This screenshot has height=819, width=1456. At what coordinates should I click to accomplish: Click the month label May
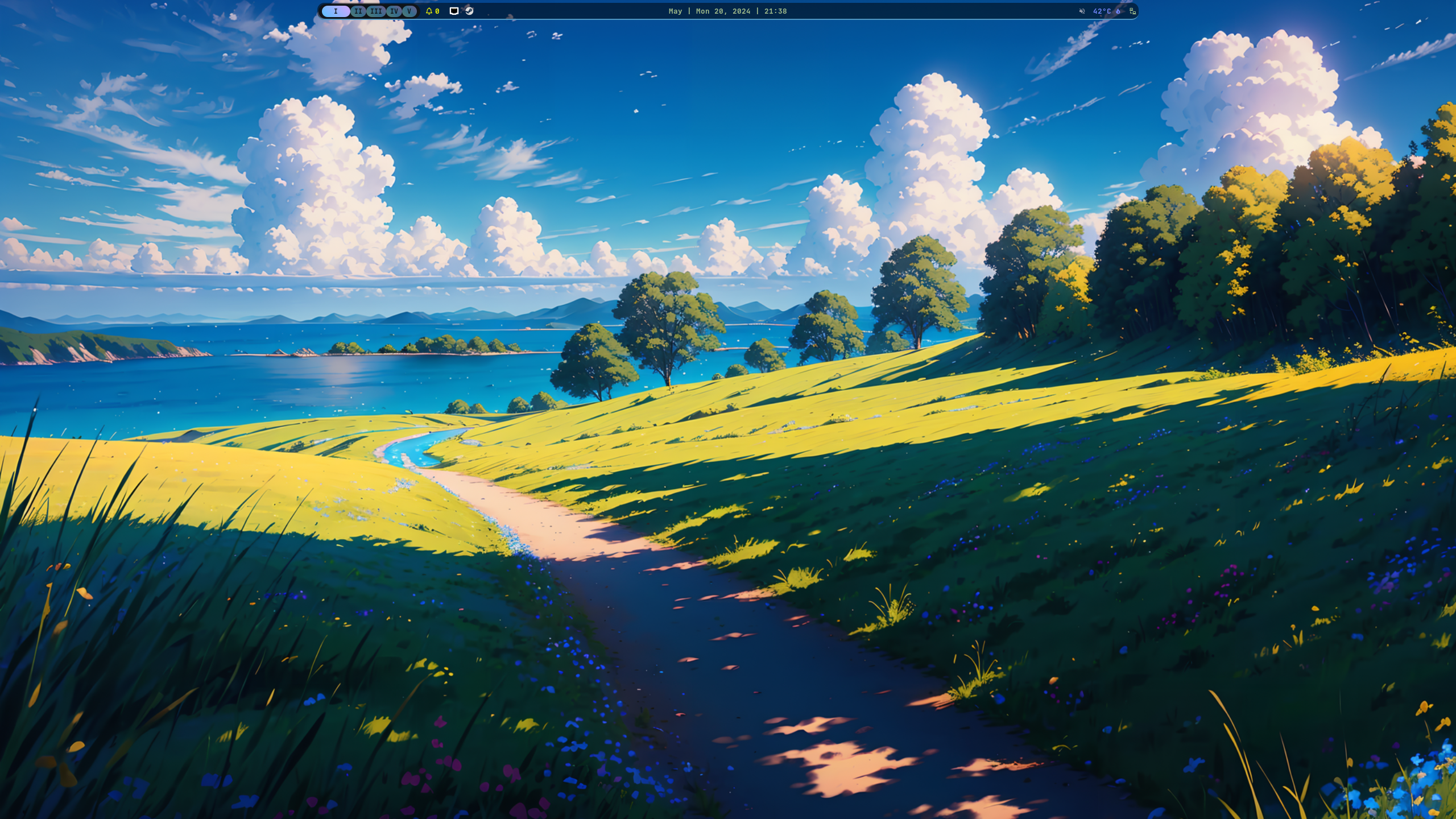tap(675, 11)
